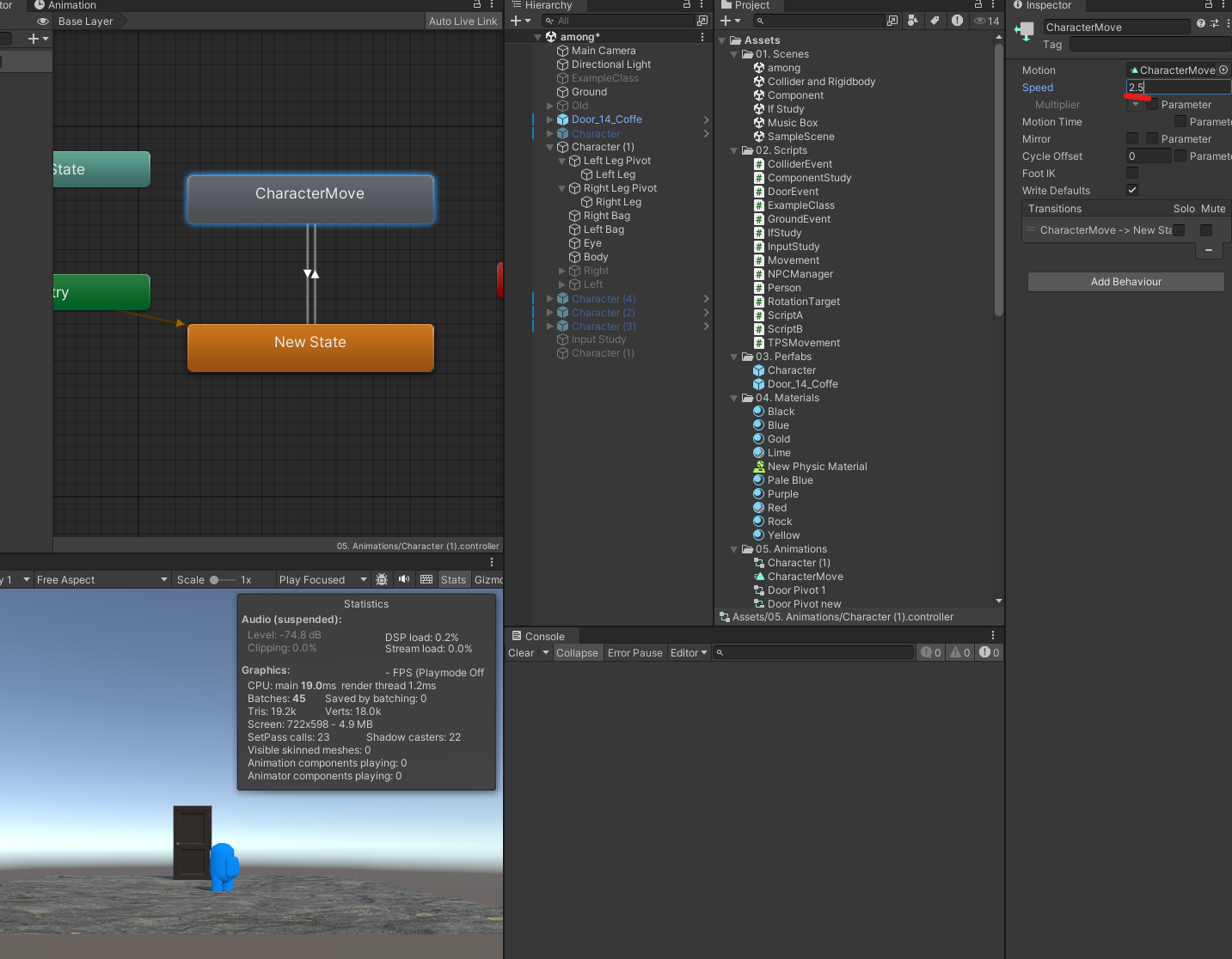Select the TPSMovement script asset
Viewport: 1232px width, 959px height.
pyautogui.click(x=803, y=343)
